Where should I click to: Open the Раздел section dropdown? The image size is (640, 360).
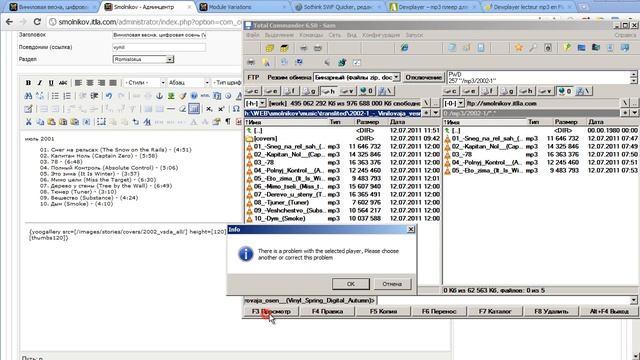tap(169, 60)
